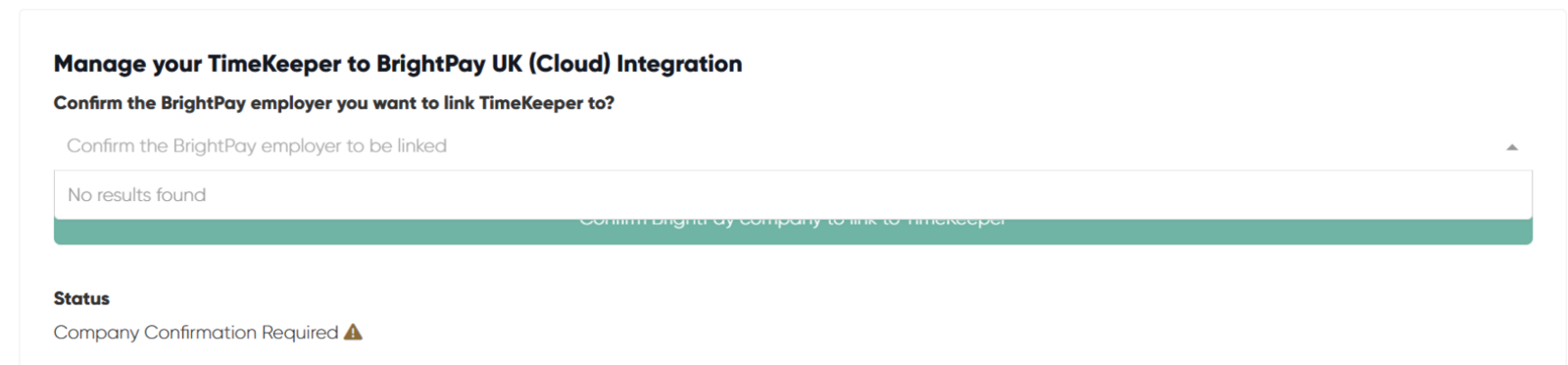
Task: Click 'TimeKeeper to?' in the employer question label
Action: pyautogui.click(x=547, y=103)
